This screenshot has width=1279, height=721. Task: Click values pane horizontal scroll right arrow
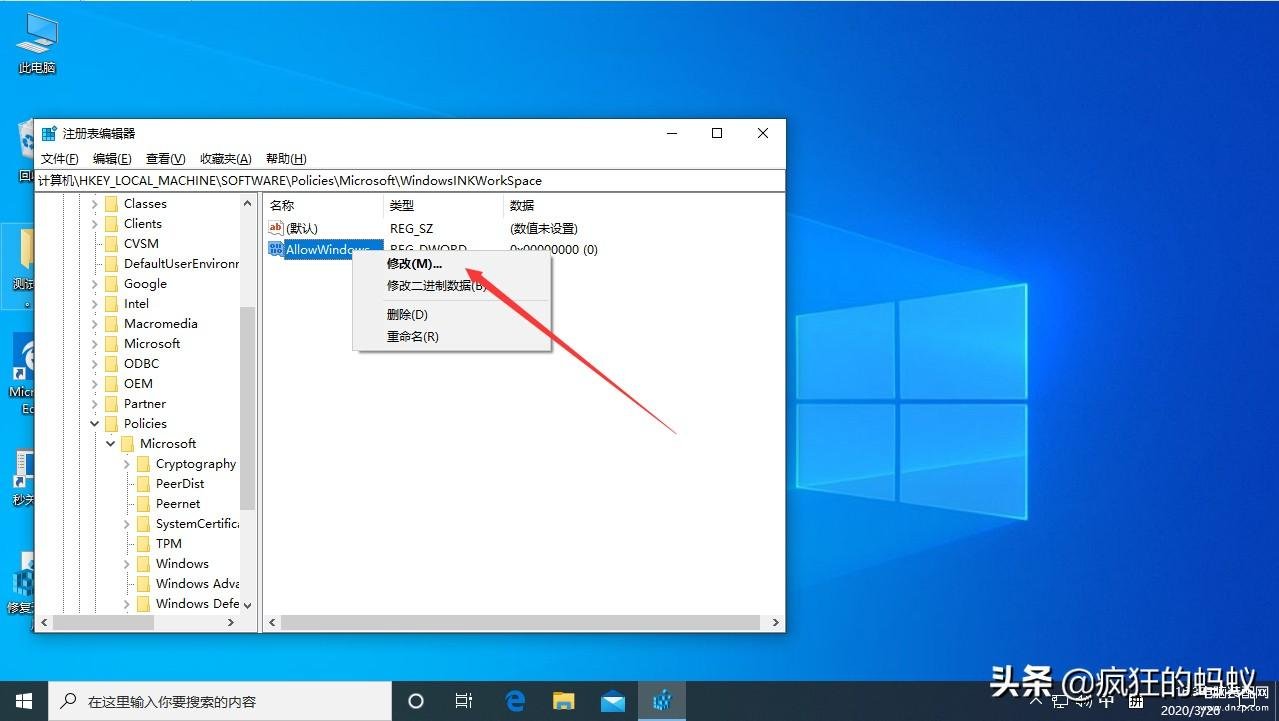(775, 622)
